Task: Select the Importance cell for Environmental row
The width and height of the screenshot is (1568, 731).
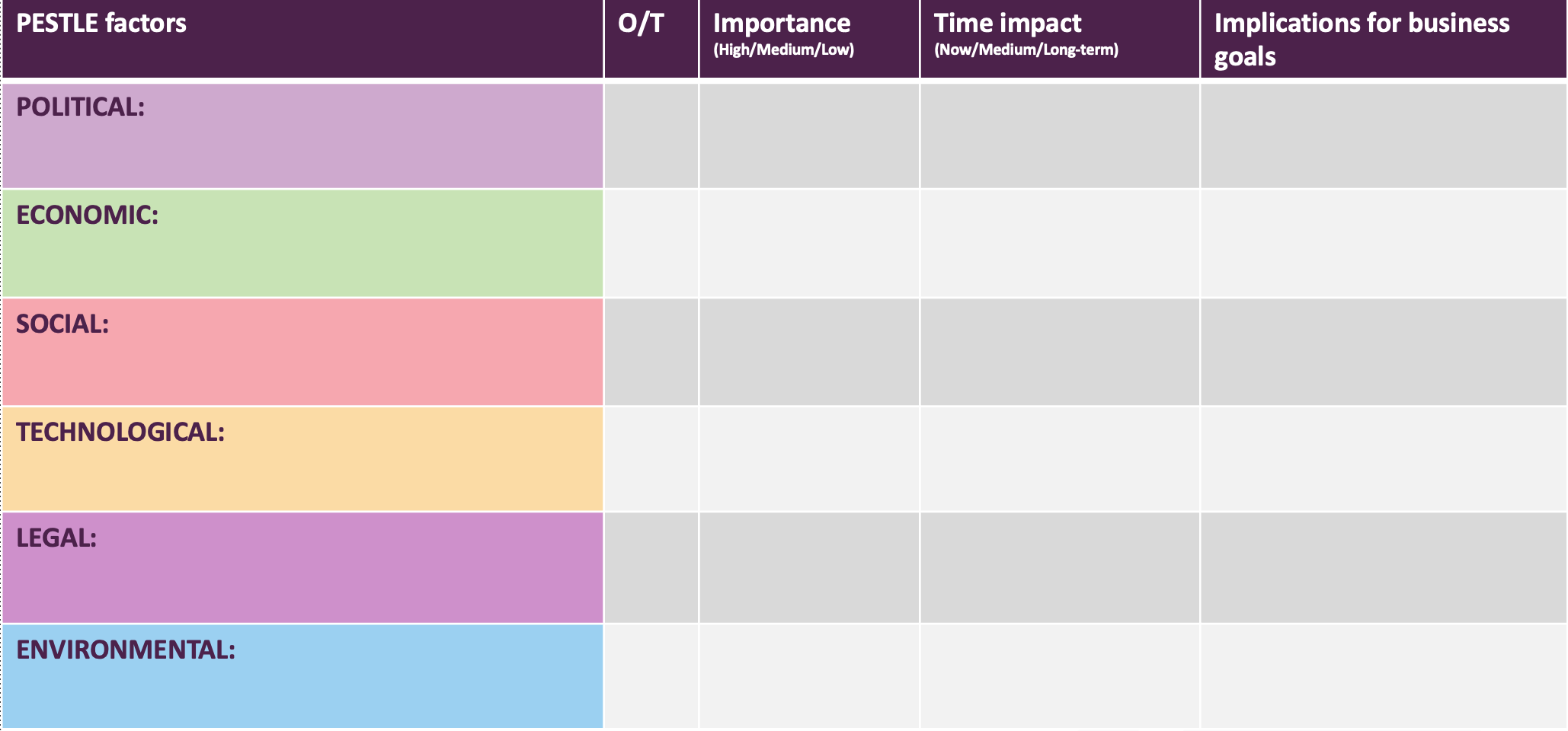Action: click(x=808, y=676)
